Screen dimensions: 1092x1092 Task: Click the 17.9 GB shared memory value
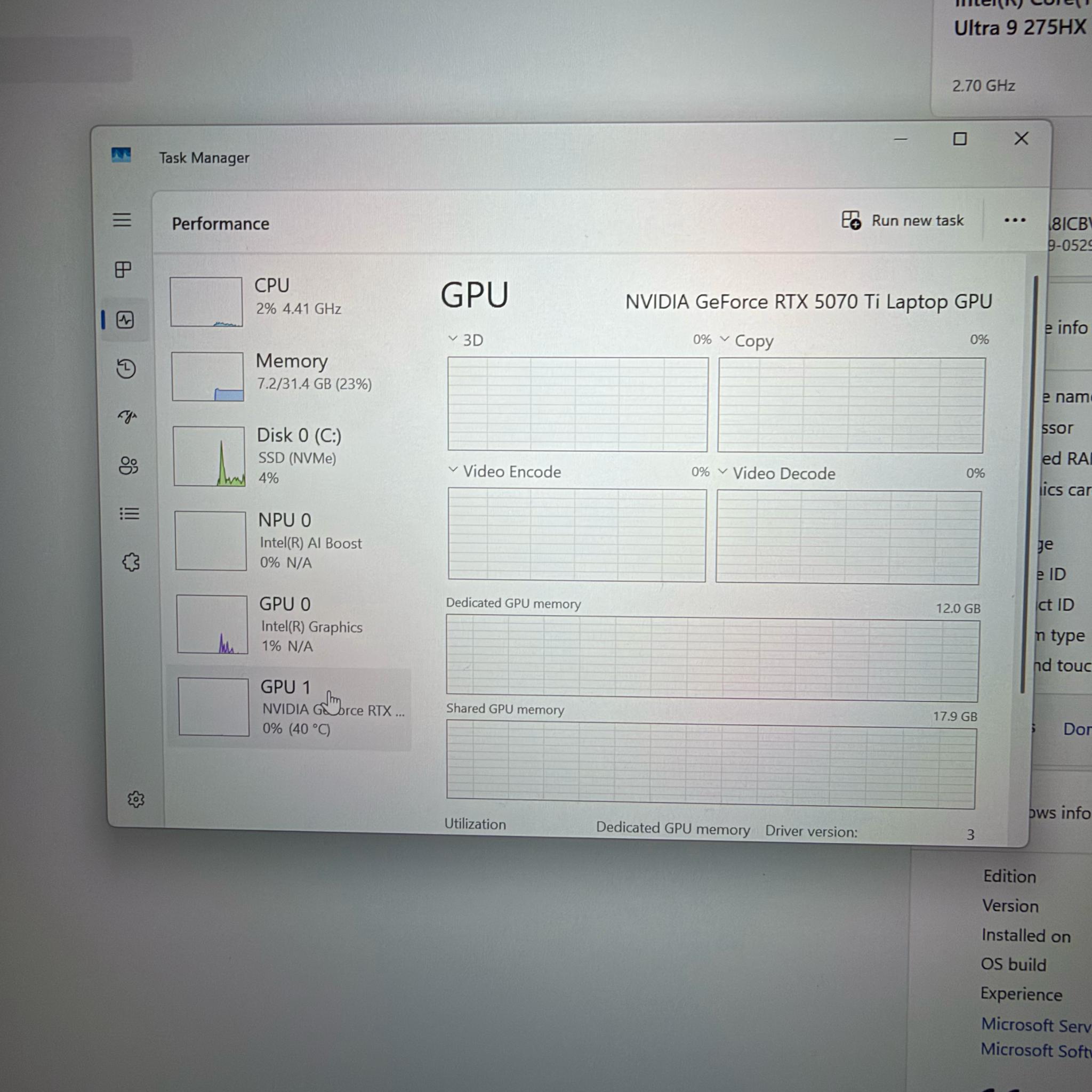click(954, 716)
